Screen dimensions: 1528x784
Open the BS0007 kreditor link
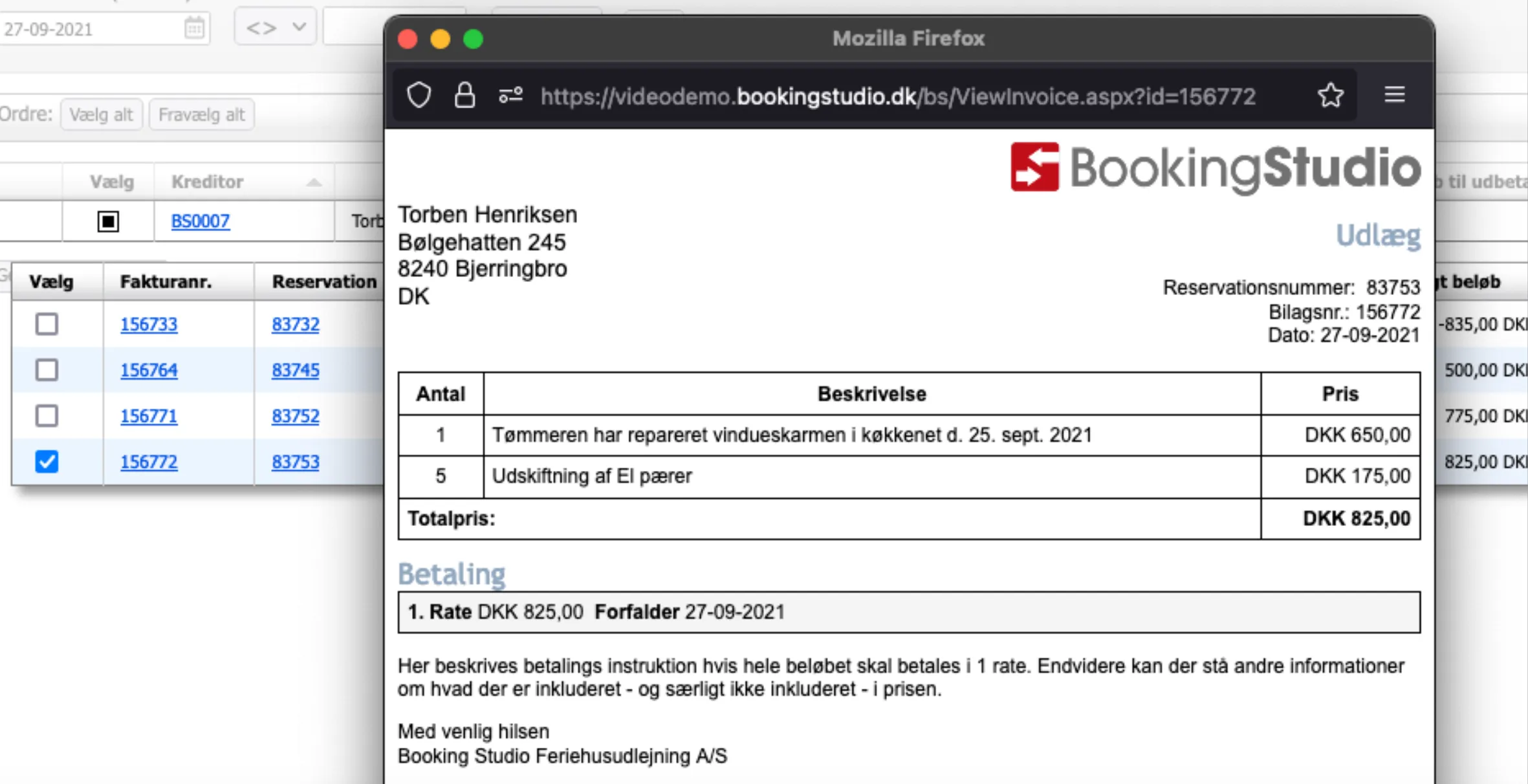point(200,221)
